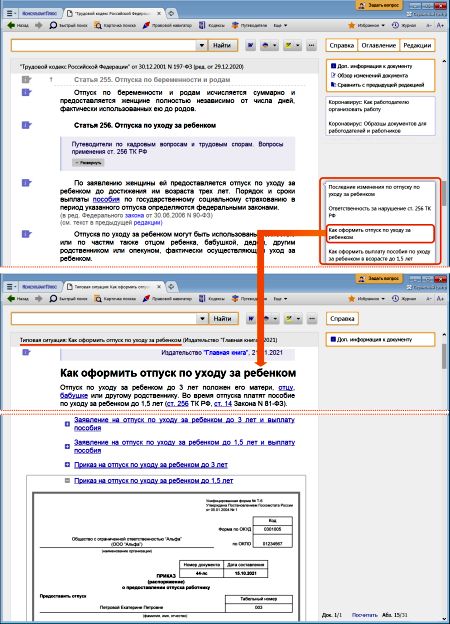
Task: Open Правовой навигатор in the top window
Action: (167, 25)
